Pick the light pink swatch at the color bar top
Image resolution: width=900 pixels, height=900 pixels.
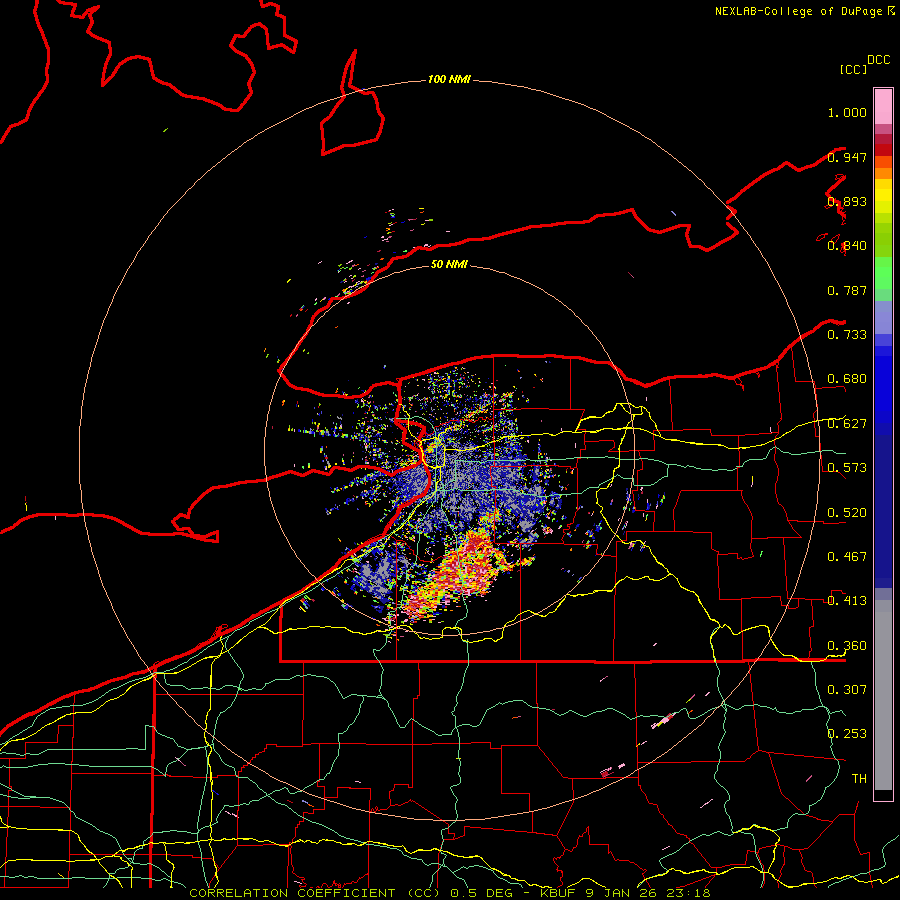883,106
